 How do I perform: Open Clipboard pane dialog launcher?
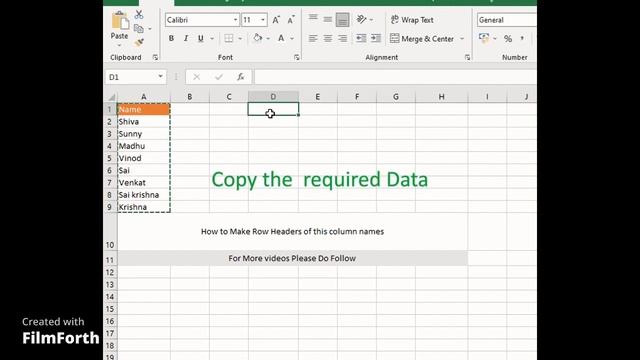click(x=155, y=58)
